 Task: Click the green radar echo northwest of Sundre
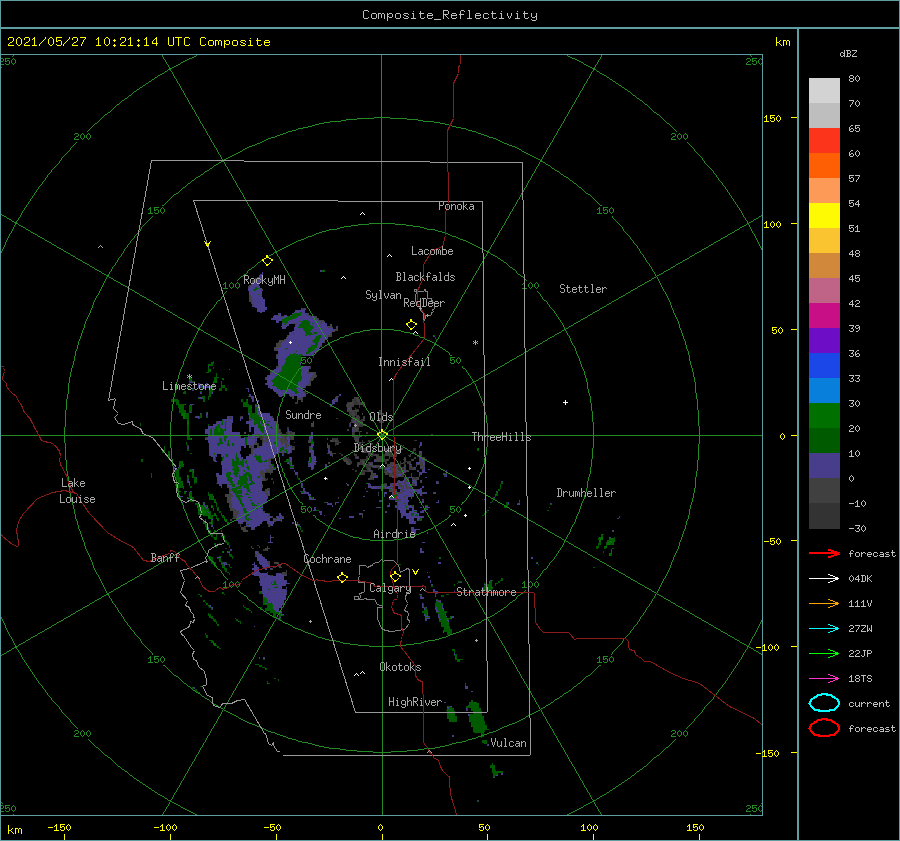coord(287,371)
